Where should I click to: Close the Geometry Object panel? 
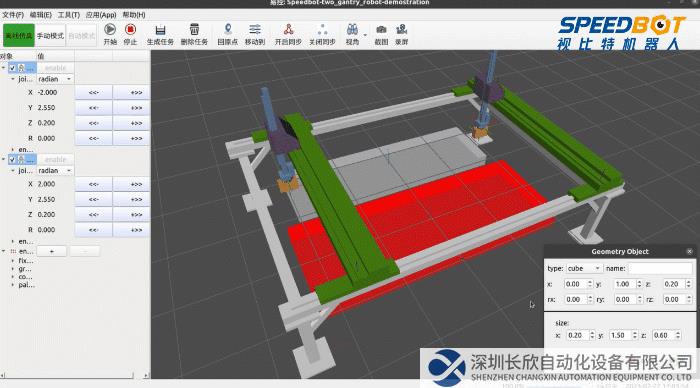[x=689, y=251]
